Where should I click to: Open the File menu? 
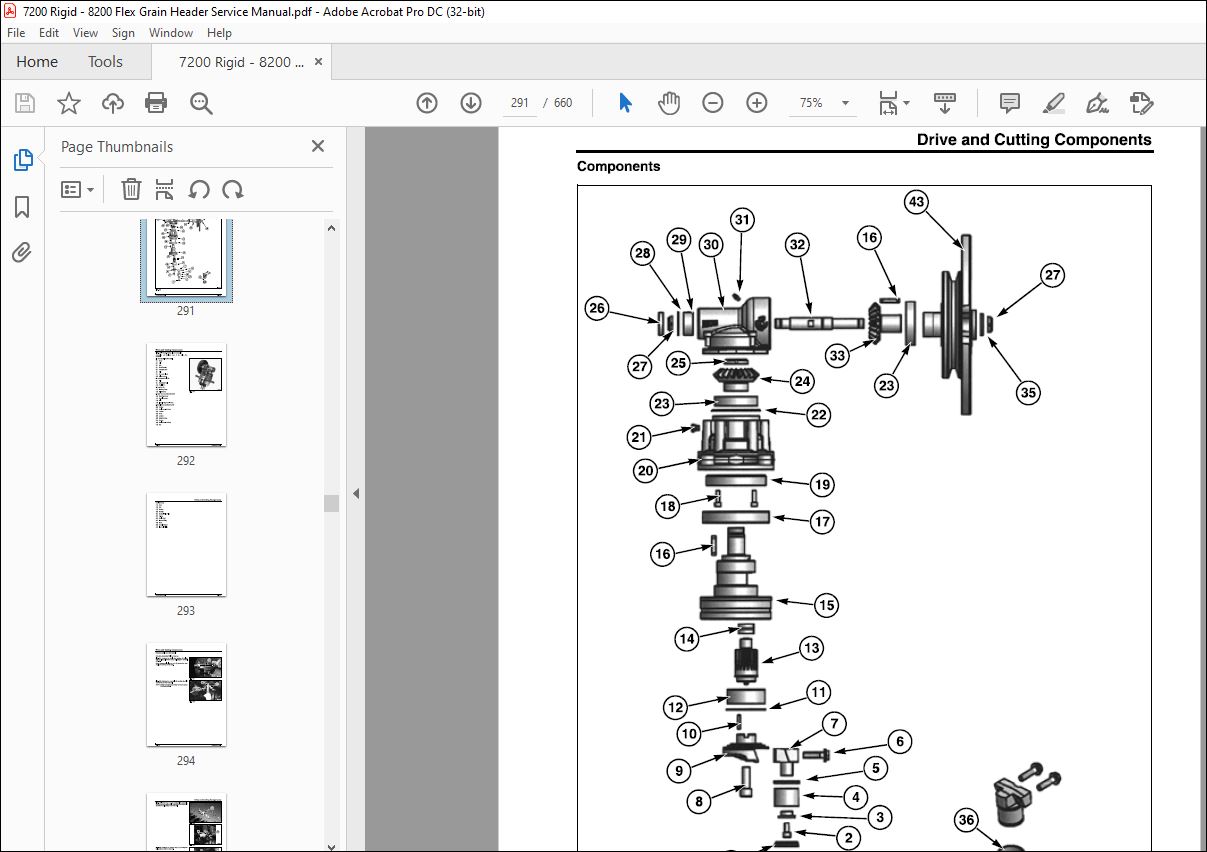16,33
